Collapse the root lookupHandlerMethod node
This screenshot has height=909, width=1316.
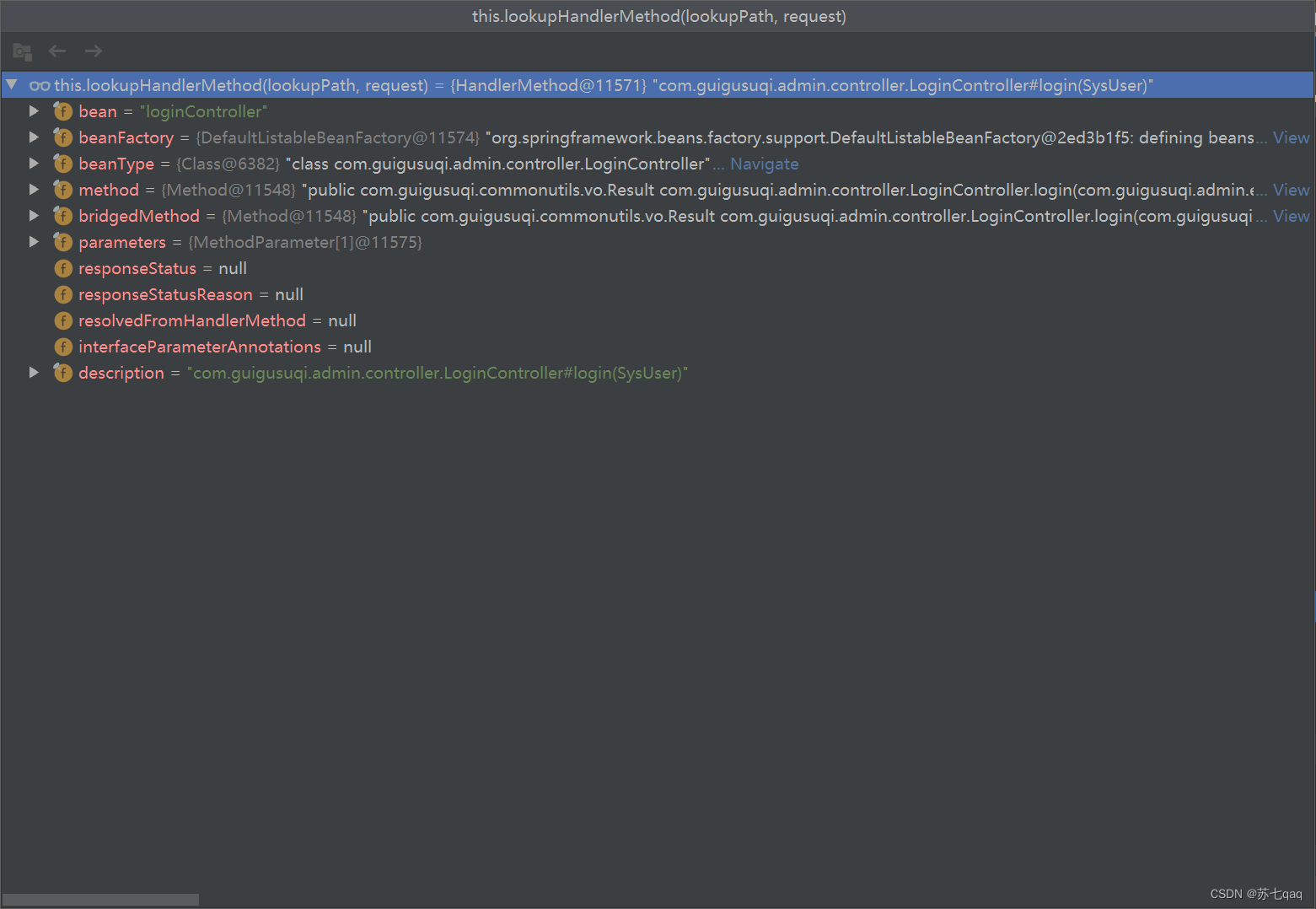11,84
